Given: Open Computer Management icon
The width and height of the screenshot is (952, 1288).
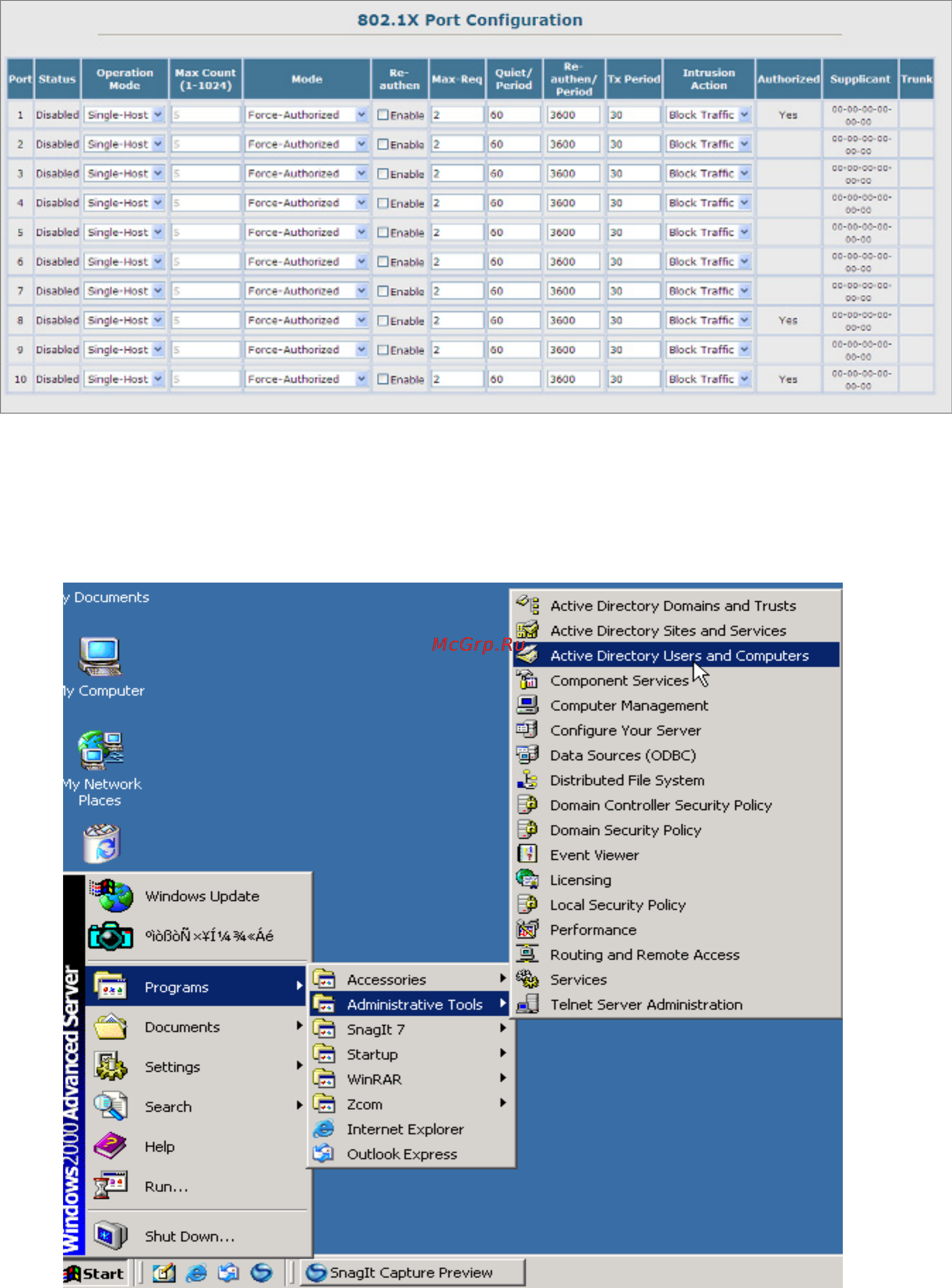Looking at the screenshot, I should 527,705.
